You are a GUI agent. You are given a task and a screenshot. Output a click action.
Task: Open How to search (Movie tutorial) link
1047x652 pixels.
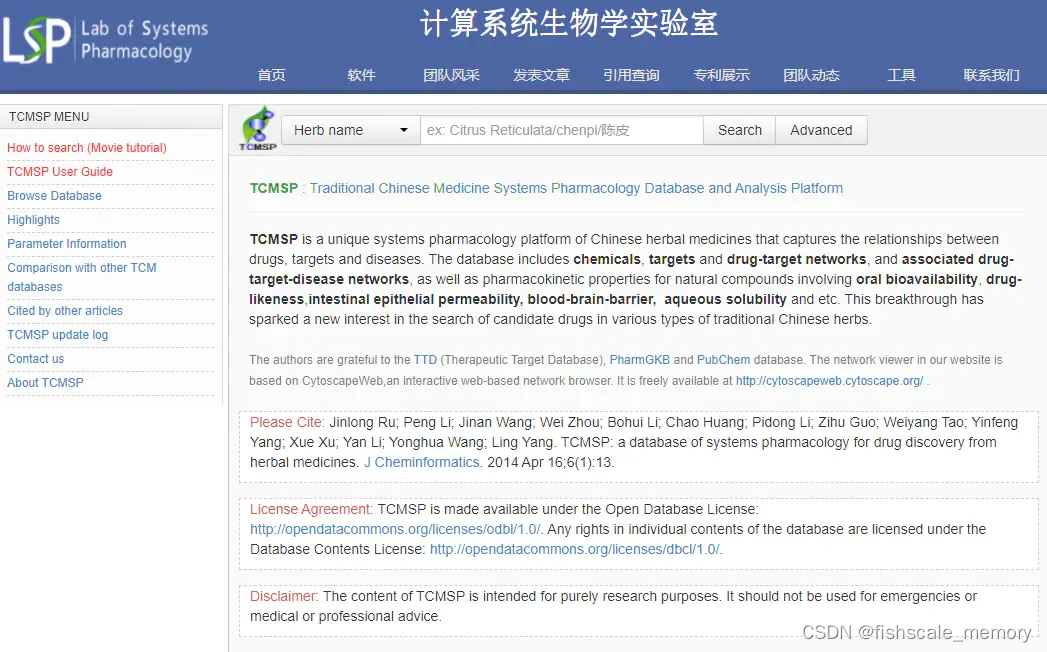(87, 148)
